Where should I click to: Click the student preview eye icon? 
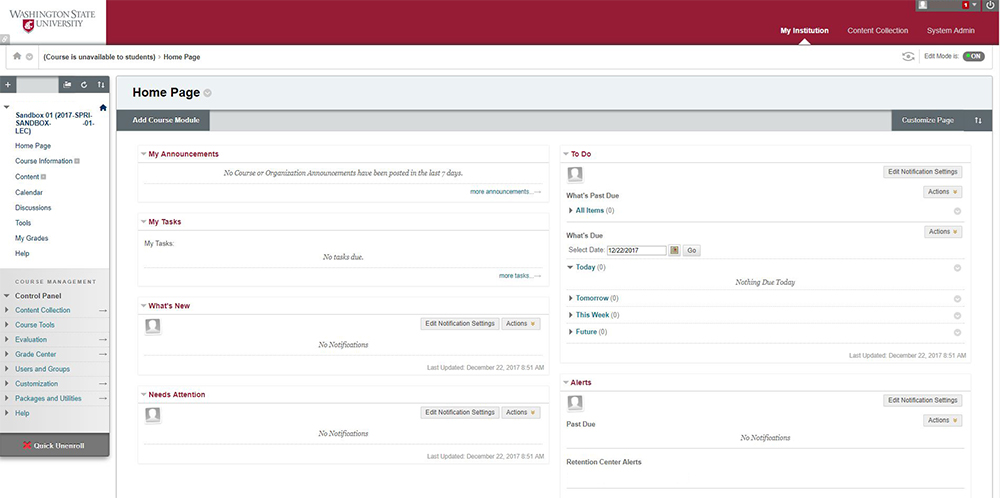pos(908,56)
